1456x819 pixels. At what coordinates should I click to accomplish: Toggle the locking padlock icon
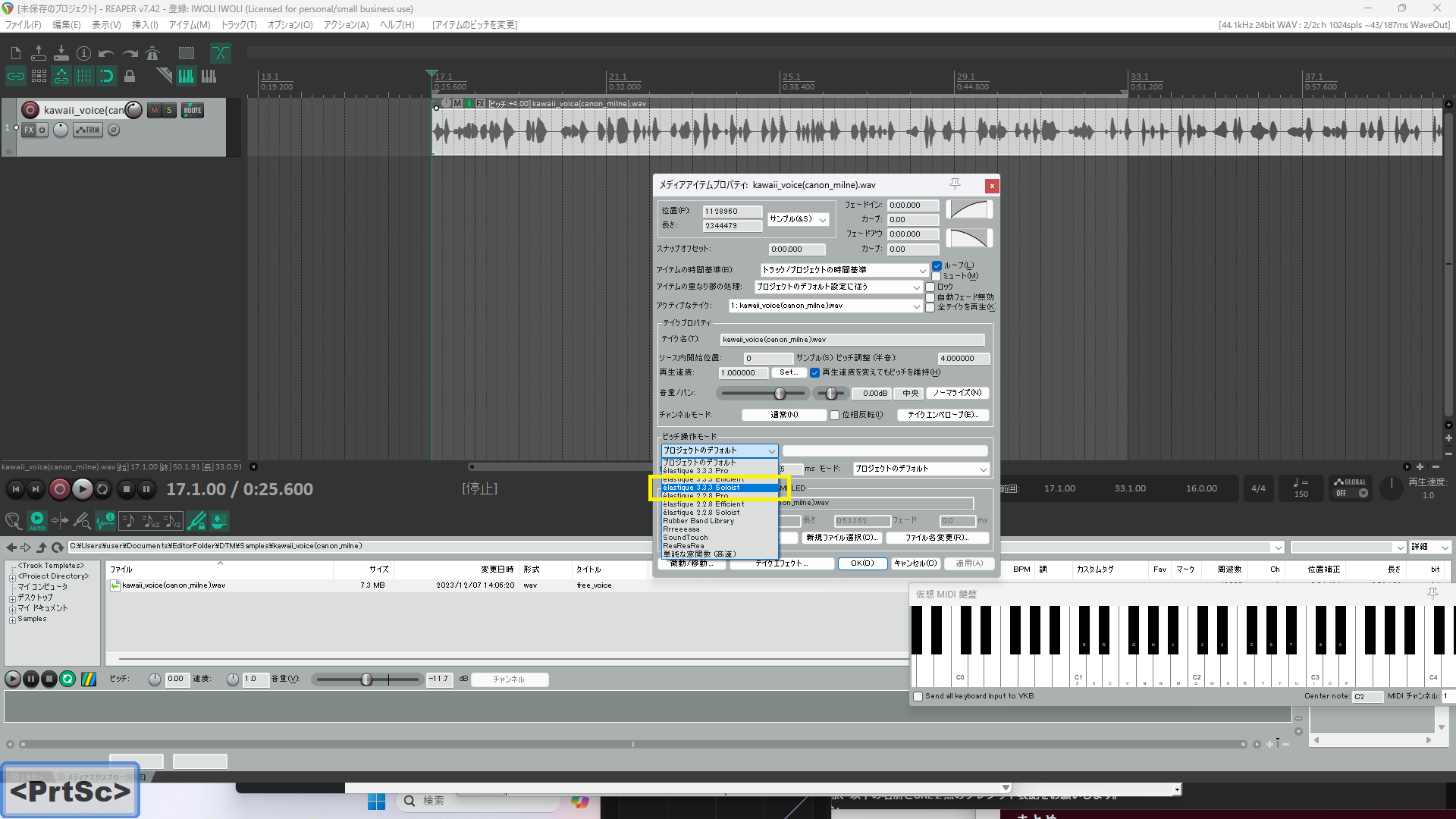point(130,76)
